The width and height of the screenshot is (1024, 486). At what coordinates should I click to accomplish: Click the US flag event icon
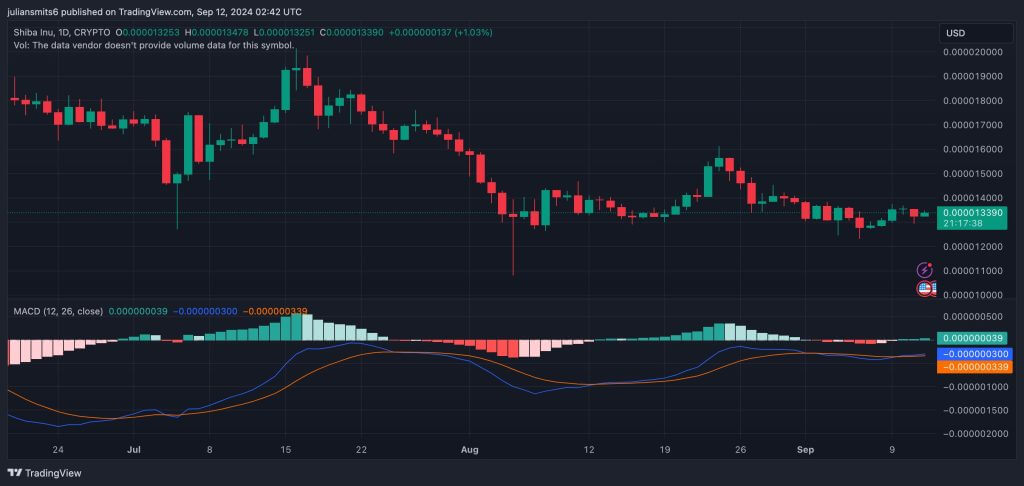925,288
